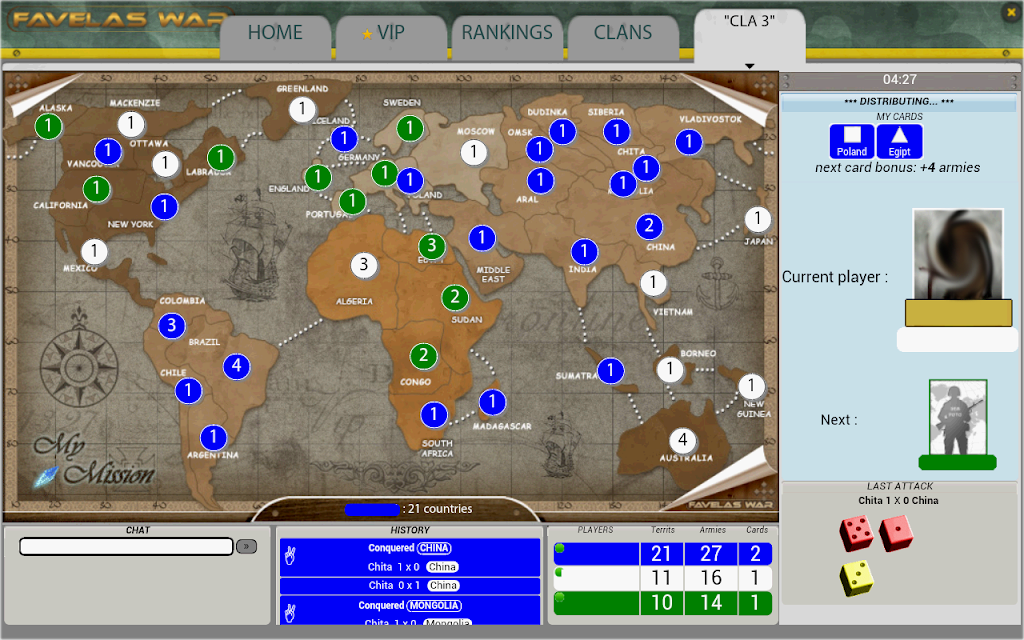1024x640 pixels.
Task: Send chat message with arrow button
Action: click(x=246, y=546)
